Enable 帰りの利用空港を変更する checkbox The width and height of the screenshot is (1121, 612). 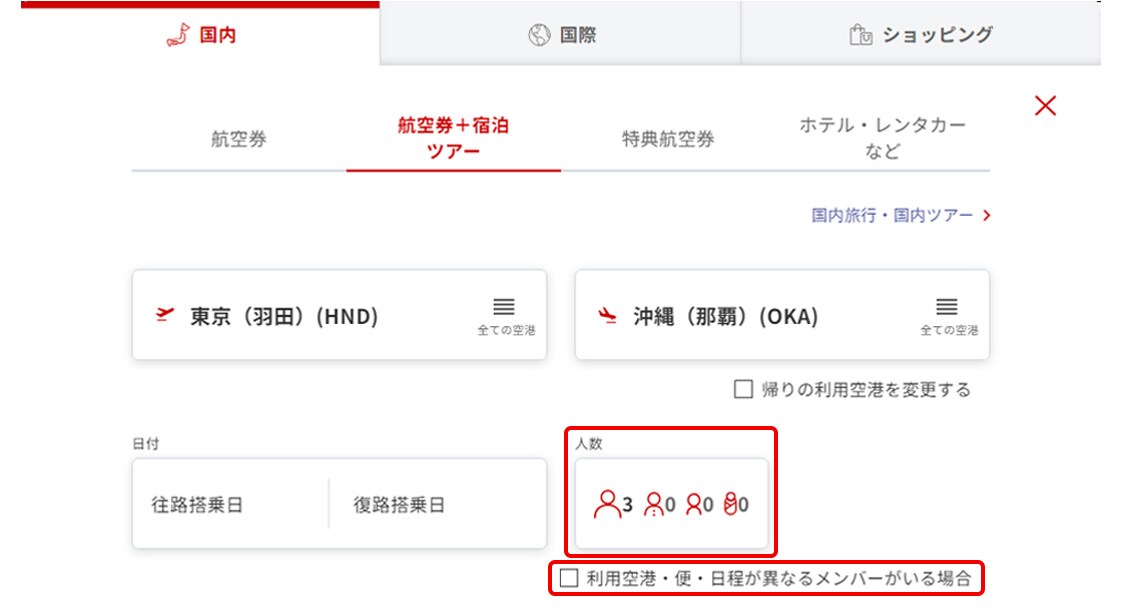pyautogui.click(x=743, y=389)
